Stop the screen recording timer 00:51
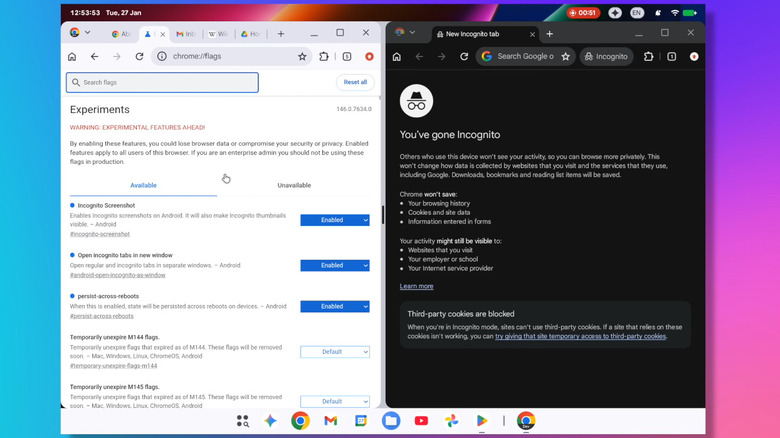The width and height of the screenshot is (780, 438). point(584,13)
